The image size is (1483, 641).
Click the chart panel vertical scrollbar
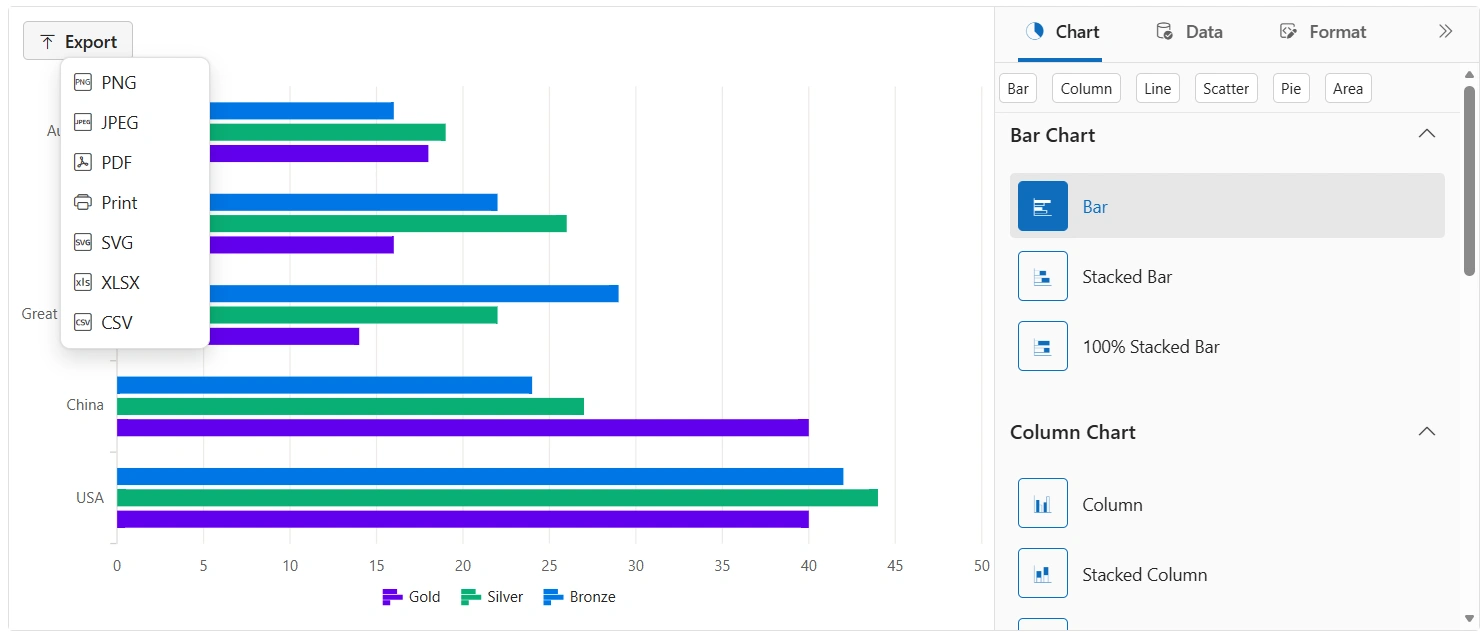[1469, 180]
